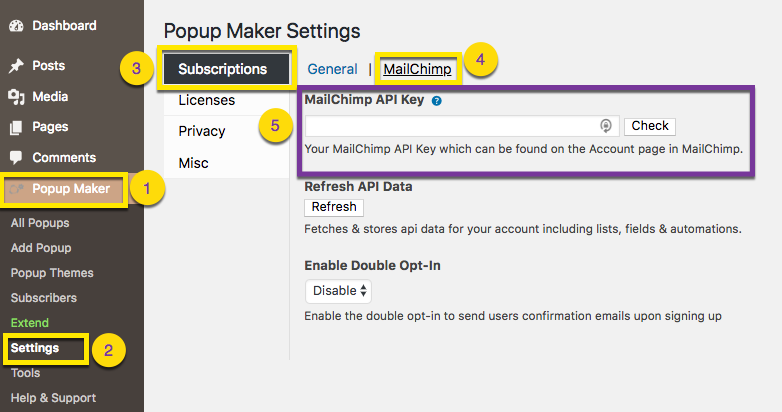The width and height of the screenshot is (782, 412).
Task: Click the Popup Maker menu icon
Action: 16,189
